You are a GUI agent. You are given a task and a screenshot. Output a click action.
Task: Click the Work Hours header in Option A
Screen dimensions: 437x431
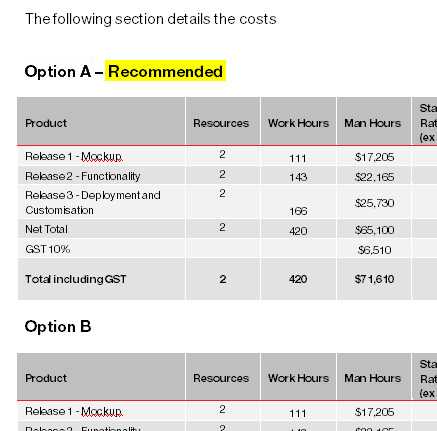(298, 123)
